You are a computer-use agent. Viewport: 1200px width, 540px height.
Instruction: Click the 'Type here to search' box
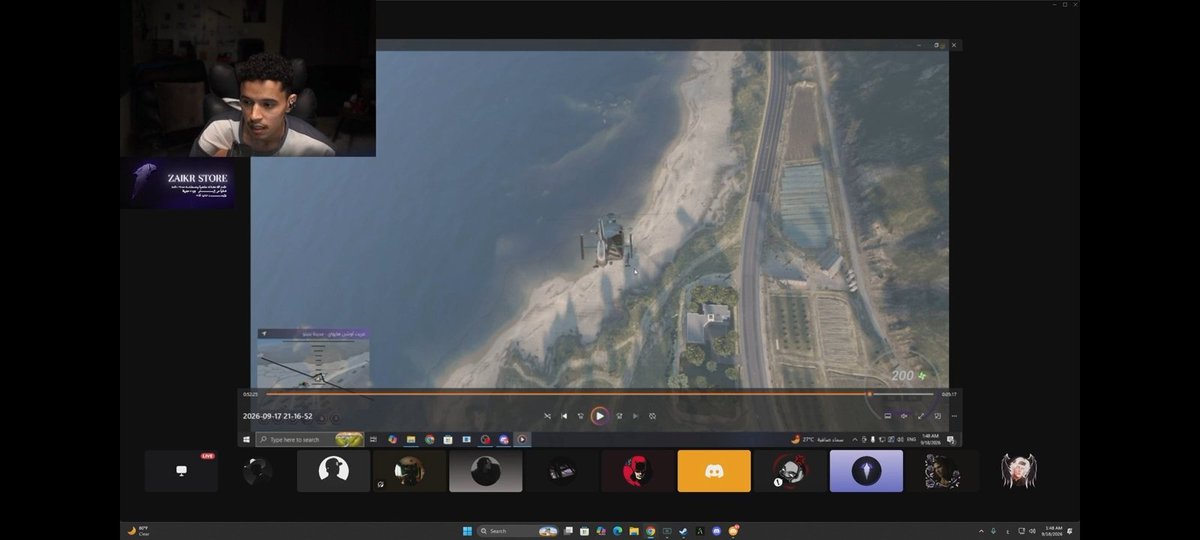[x=308, y=439]
